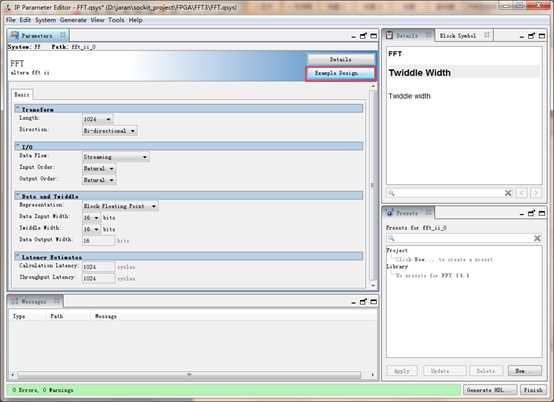Image resolution: width=554 pixels, height=402 pixels.
Task: Click the Calculation Latency field
Action: point(99,267)
